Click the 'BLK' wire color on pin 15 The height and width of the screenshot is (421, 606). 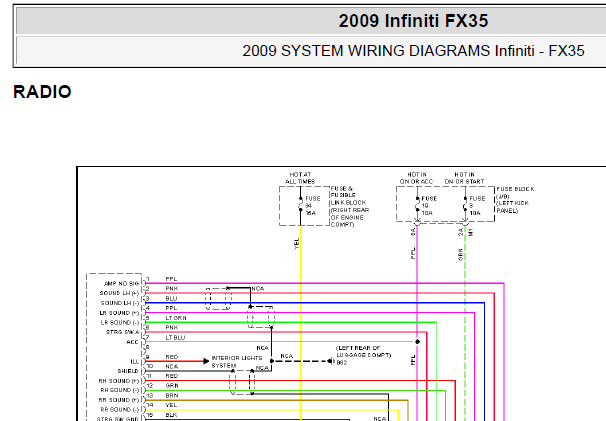tap(171, 415)
